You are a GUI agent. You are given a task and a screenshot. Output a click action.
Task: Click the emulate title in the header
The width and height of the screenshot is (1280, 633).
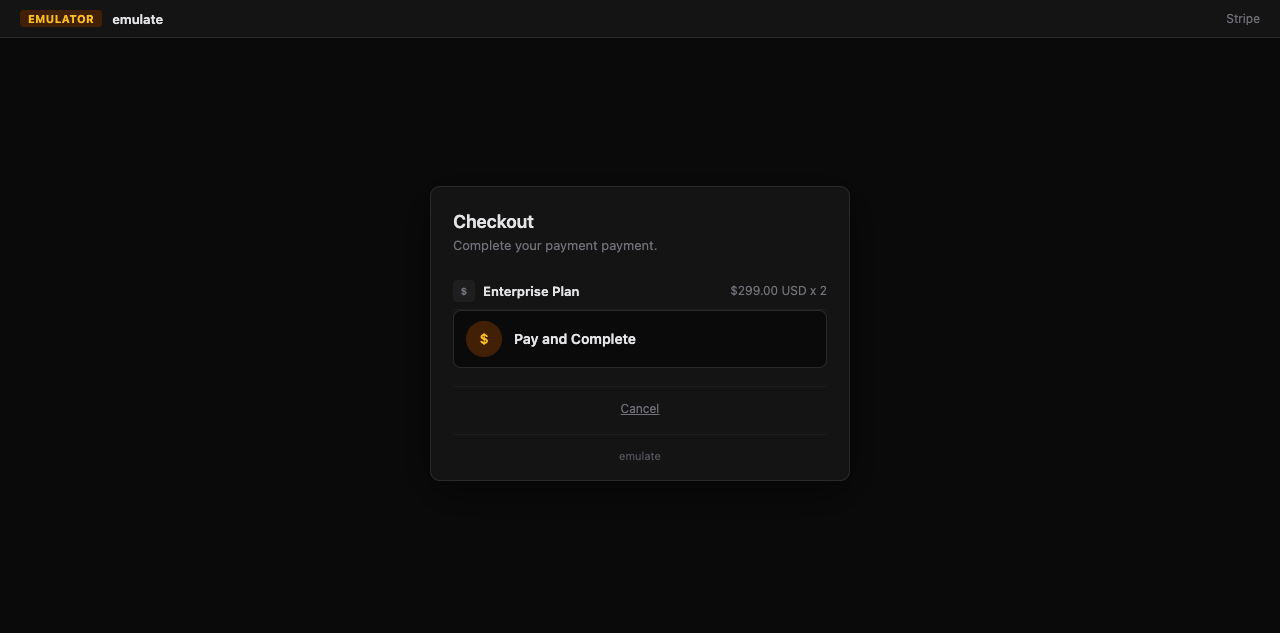(138, 19)
